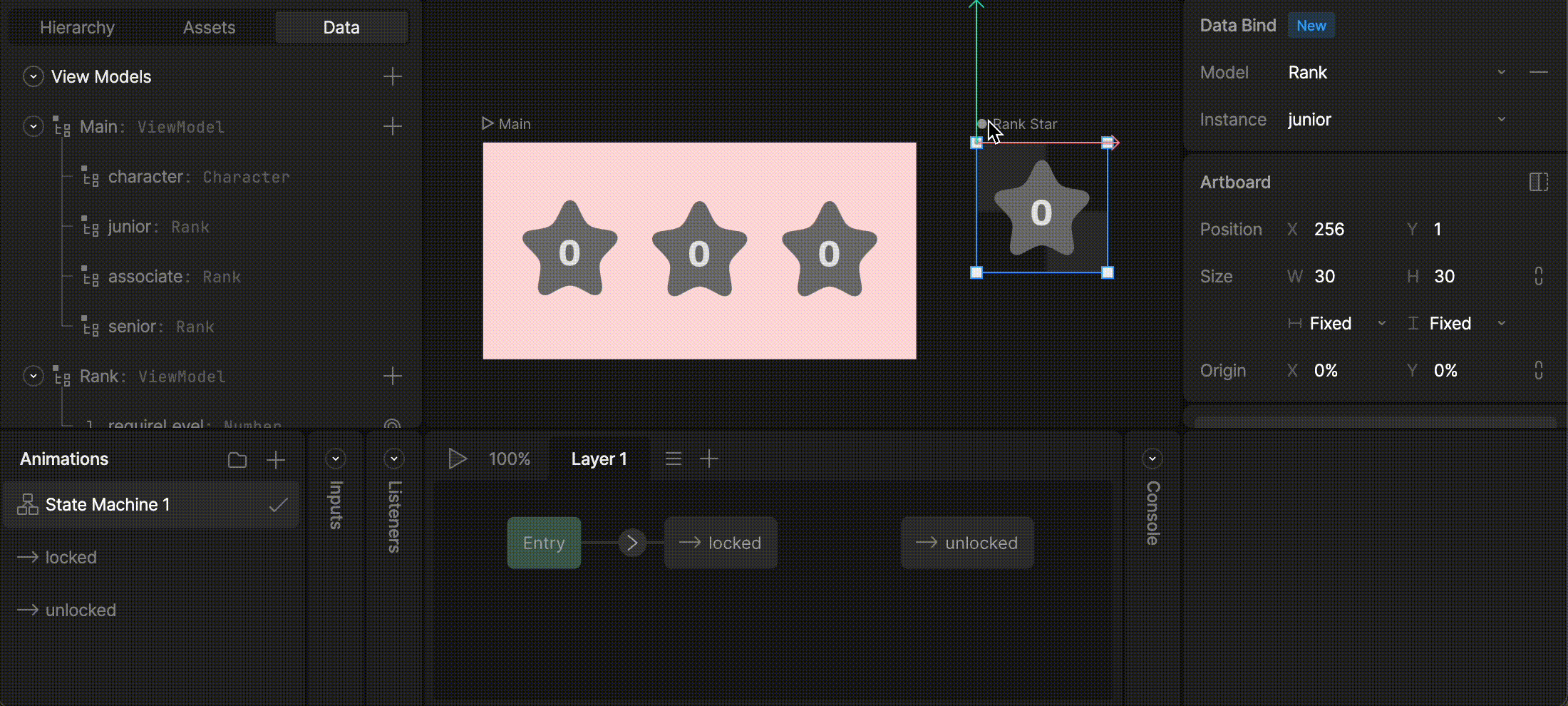The image size is (1568, 706).
Task: Open the horizontal Fixed sizing dropdown
Action: [1338, 323]
